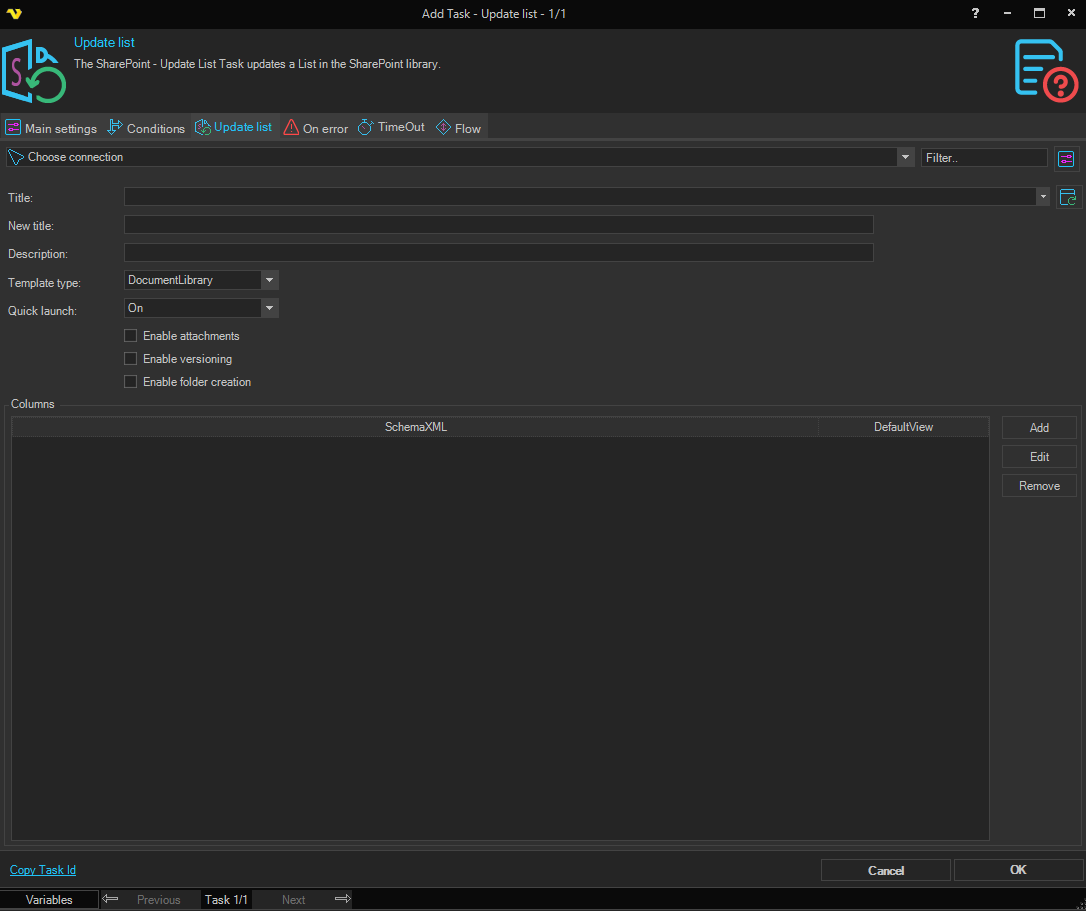Screen dimensions: 1086x911
Task: Open the Quick launch dropdown
Action: [x=269, y=308]
